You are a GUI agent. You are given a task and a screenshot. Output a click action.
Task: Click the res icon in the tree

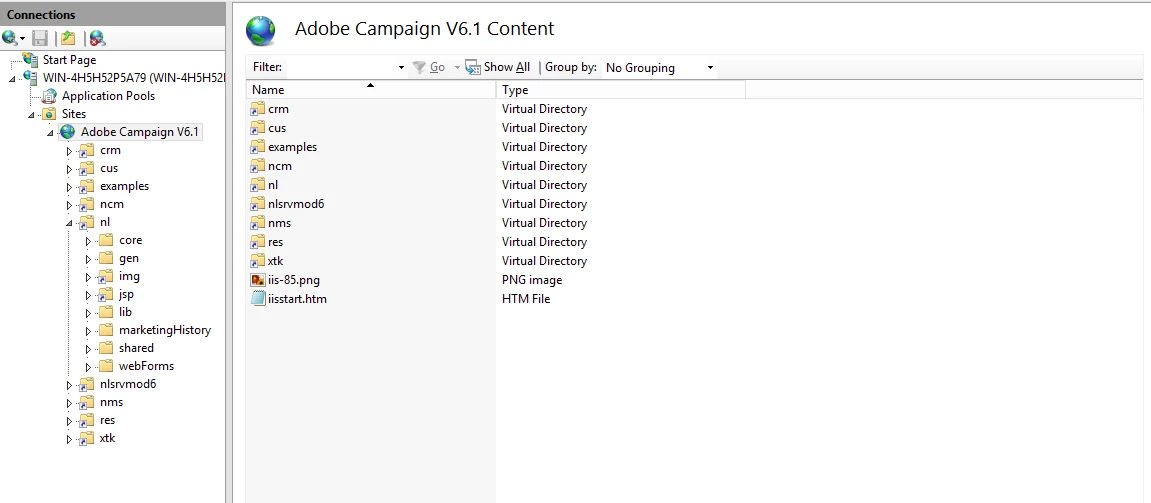[x=87, y=420]
